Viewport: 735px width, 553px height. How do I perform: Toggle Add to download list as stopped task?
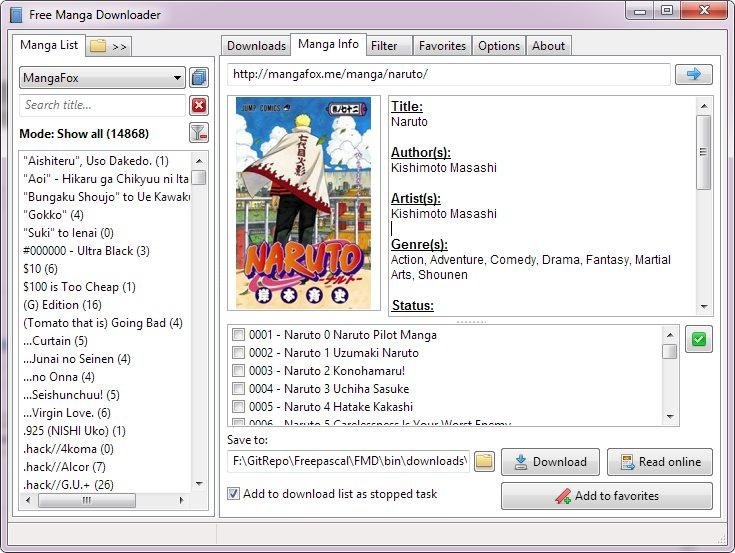point(233,493)
